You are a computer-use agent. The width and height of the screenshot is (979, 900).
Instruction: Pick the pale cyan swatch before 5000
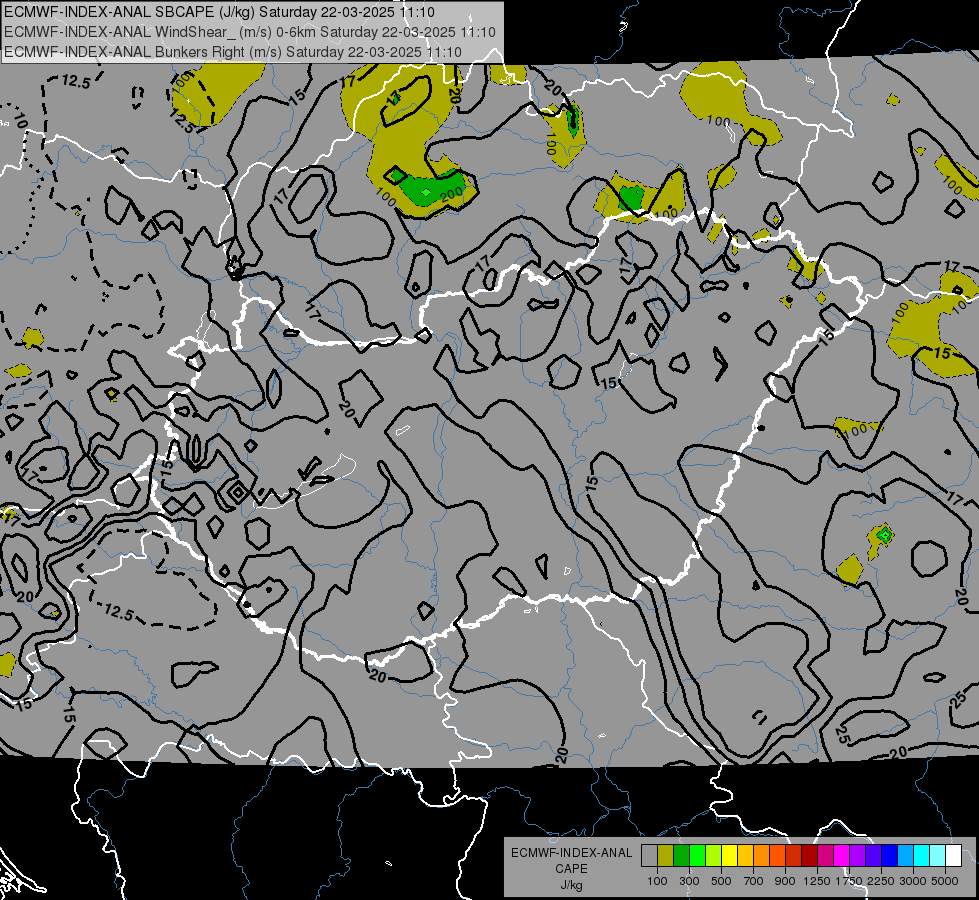[x=937, y=856]
